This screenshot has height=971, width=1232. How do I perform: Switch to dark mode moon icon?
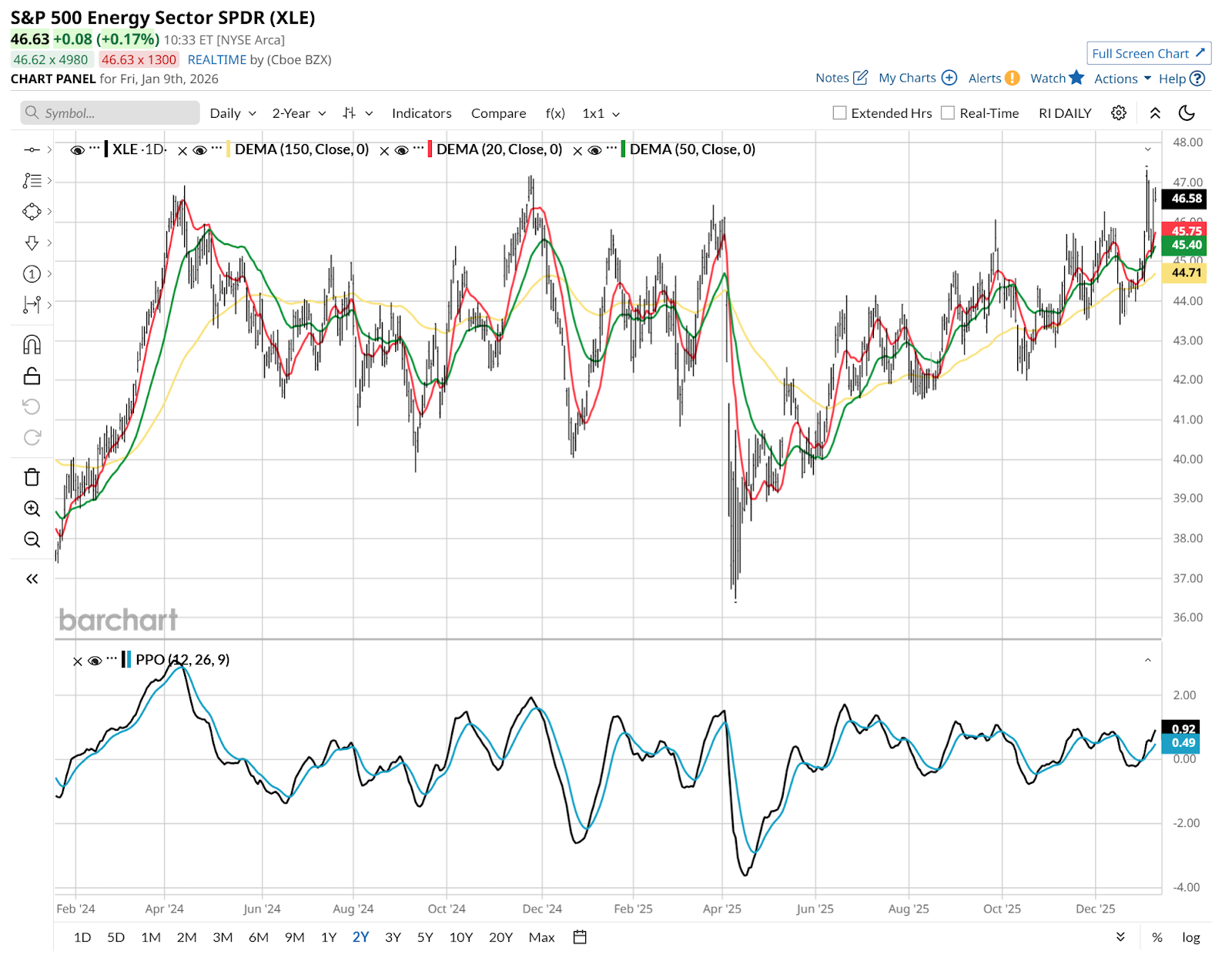(x=1187, y=113)
